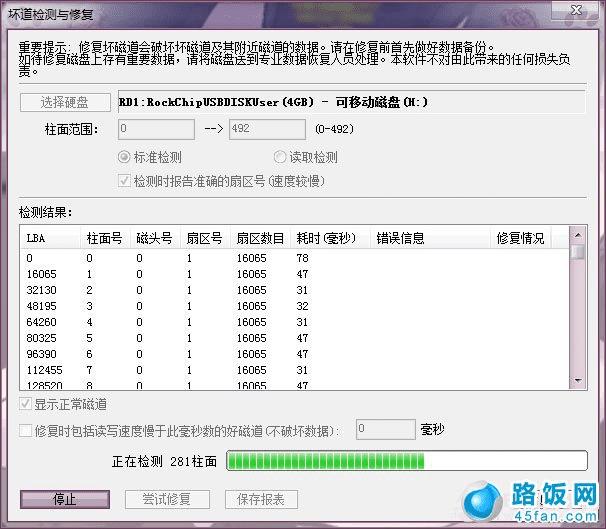Click the 柱面范围 label
The image size is (606, 529).
(71, 129)
